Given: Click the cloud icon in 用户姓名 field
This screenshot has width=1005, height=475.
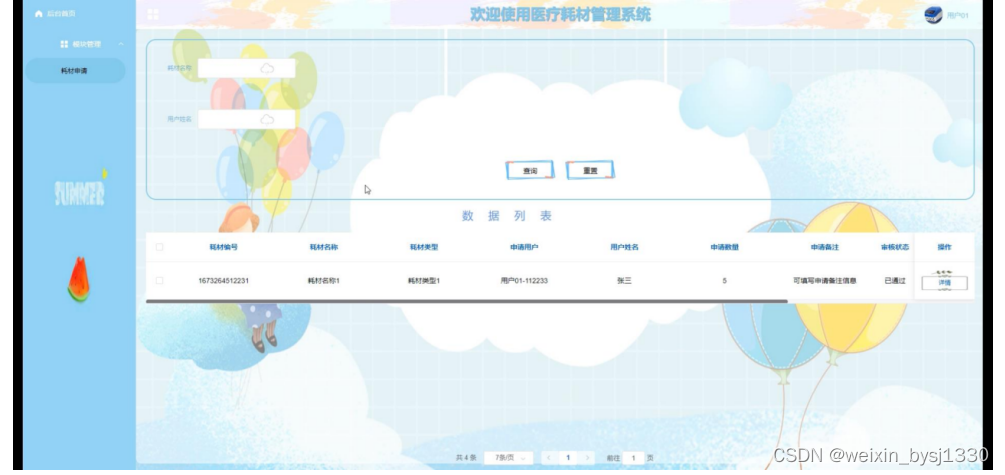Looking at the screenshot, I should click(x=267, y=119).
